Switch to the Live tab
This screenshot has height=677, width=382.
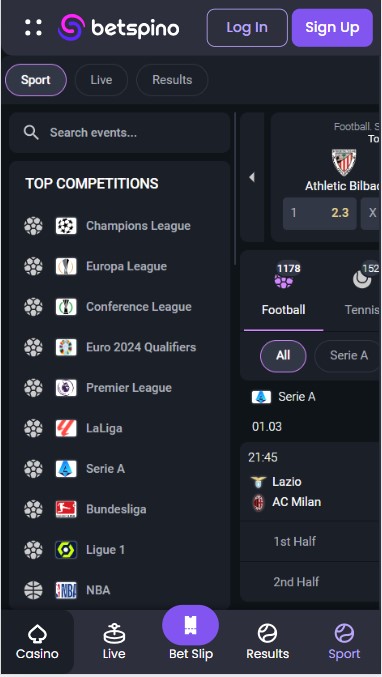click(101, 80)
